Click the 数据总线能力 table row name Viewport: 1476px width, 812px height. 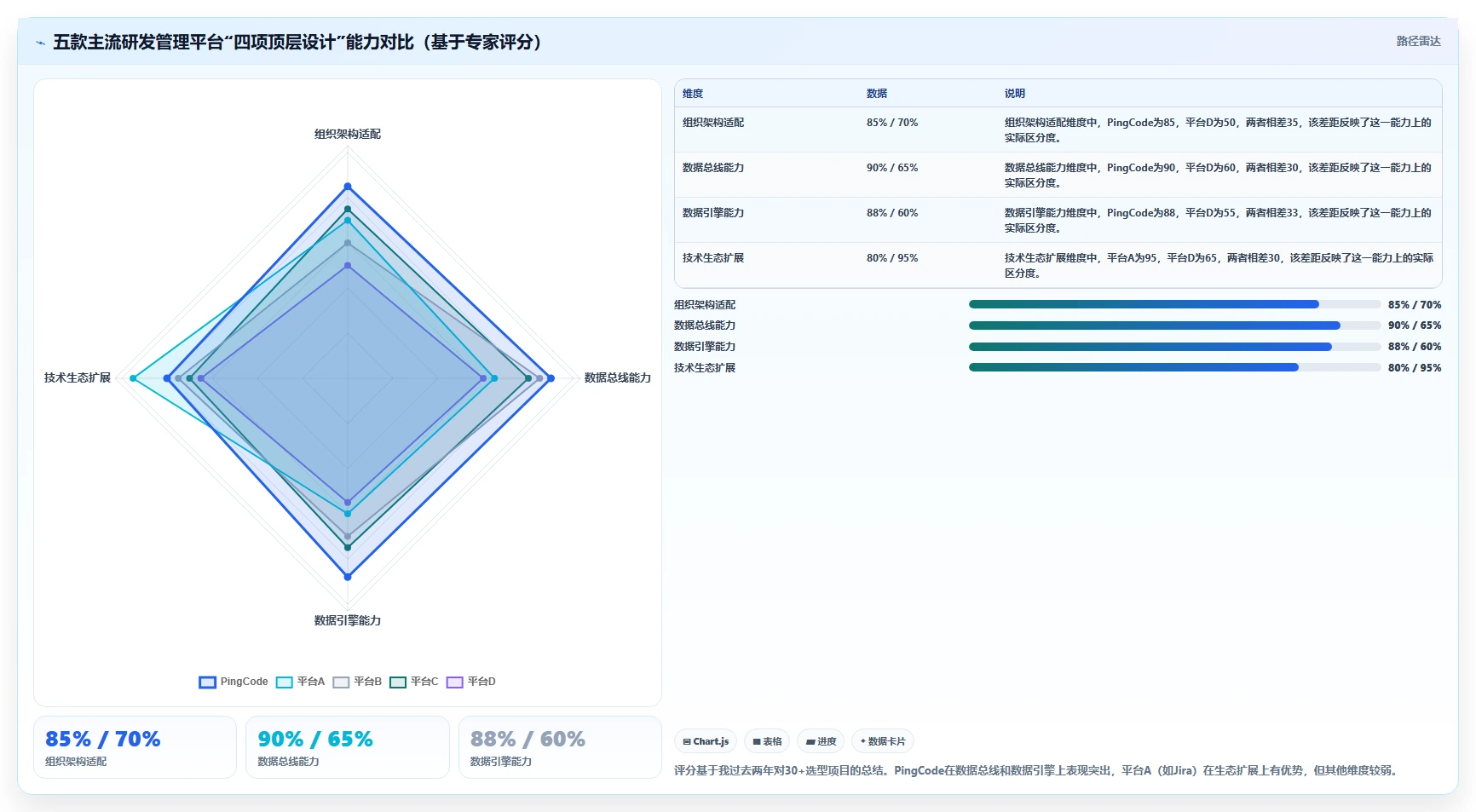point(713,168)
